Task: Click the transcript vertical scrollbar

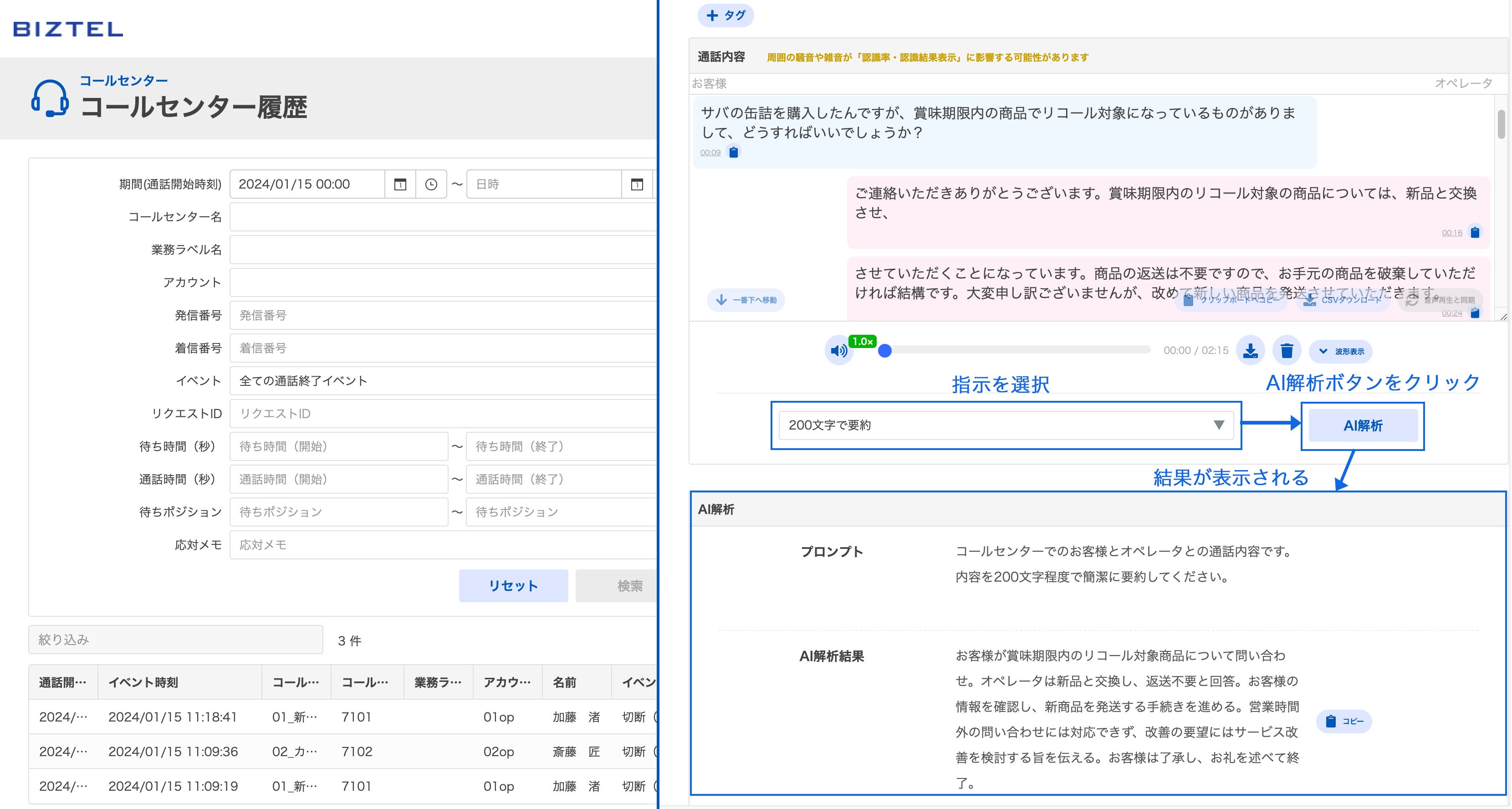Action: click(x=1502, y=124)
